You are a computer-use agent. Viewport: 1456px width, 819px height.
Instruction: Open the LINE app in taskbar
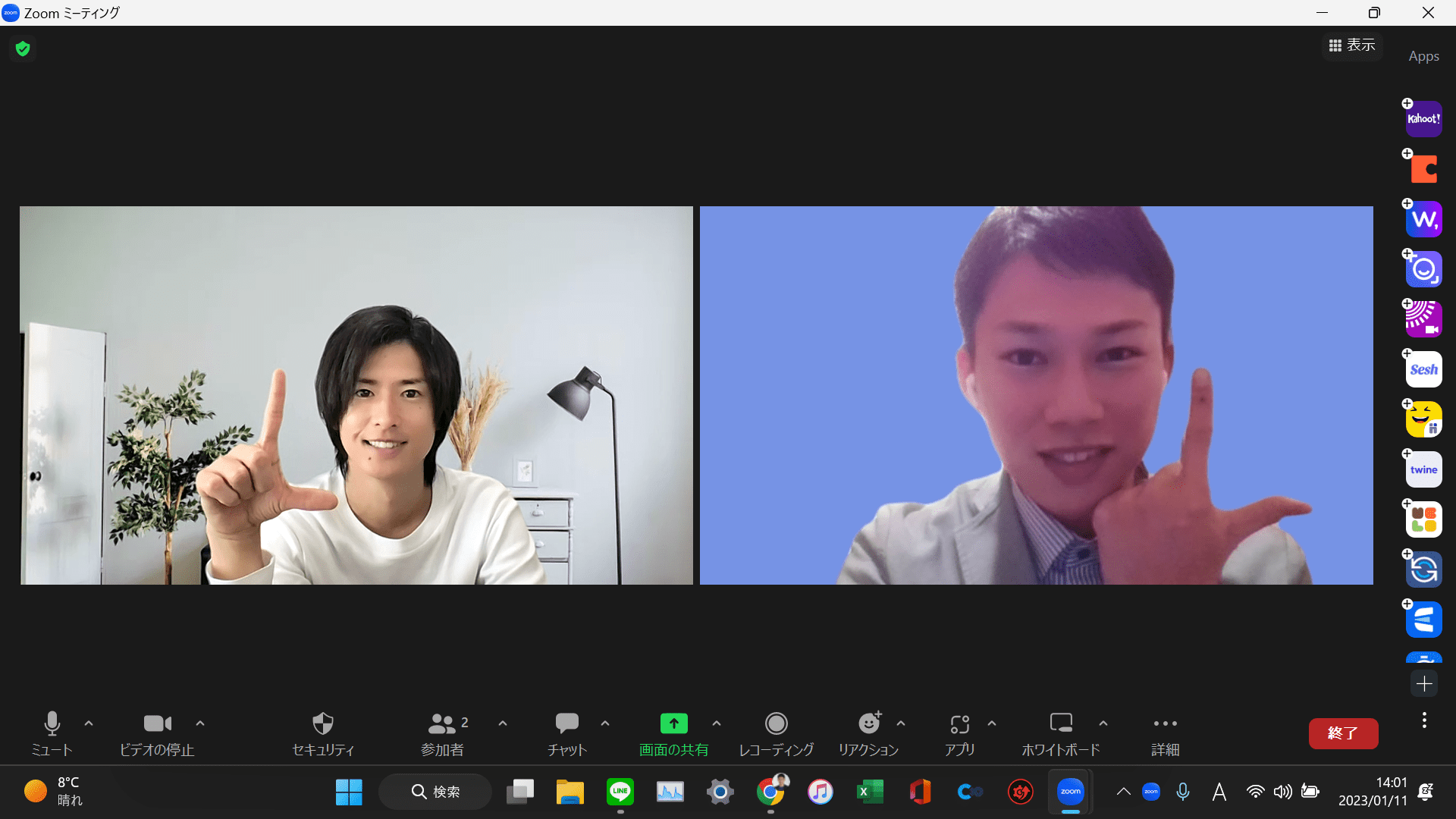620,792
